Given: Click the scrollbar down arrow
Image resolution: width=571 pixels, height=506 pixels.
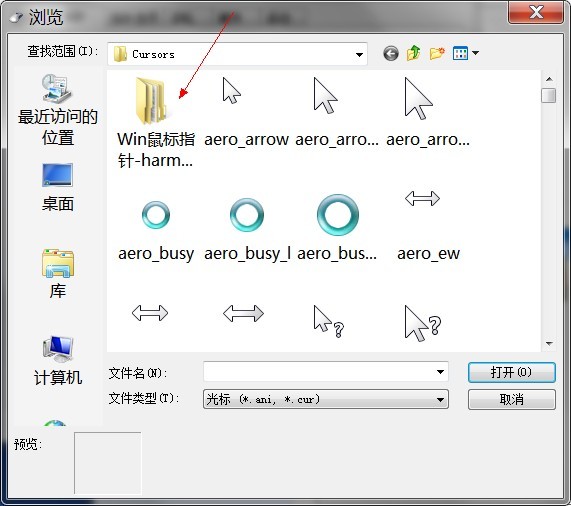Looking at the screenshot, I should [x=549, y=343].
